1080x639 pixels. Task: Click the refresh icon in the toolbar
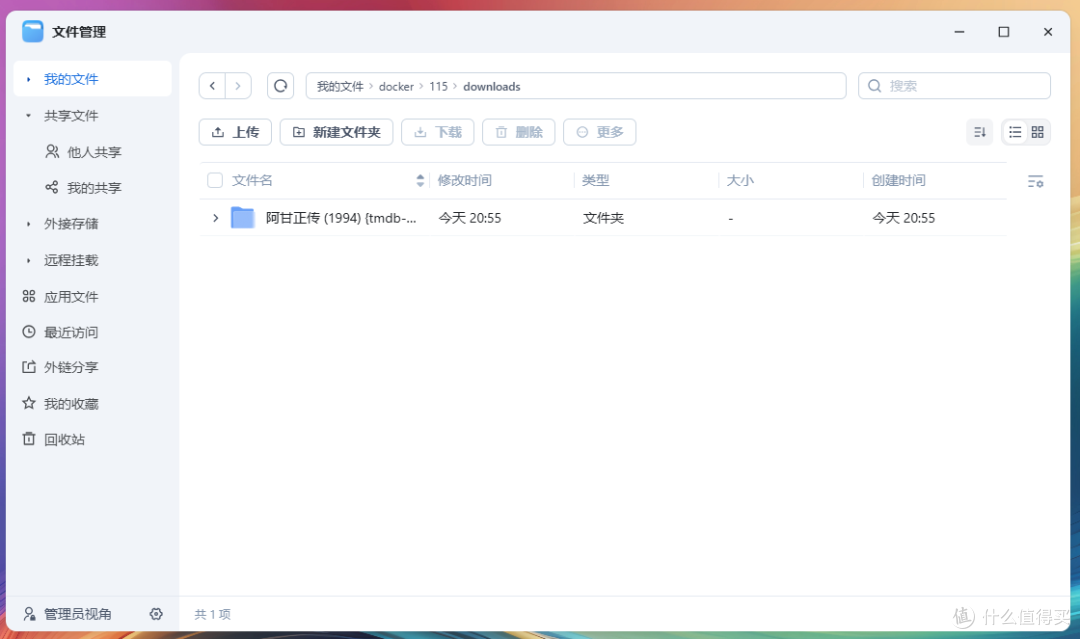coord(280,86)
